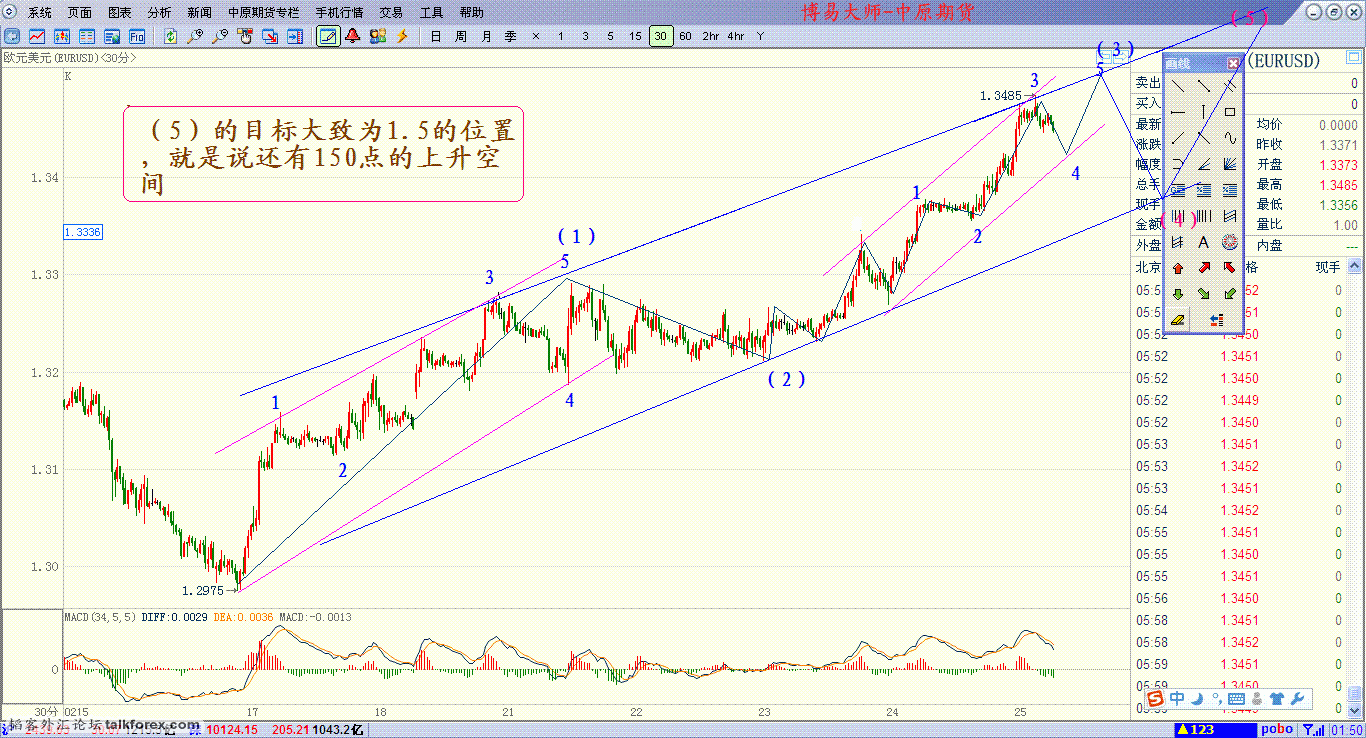Screen dimensions: 1366x738
Task: Expand the EURUSD quote panel maximize box
Action: coord(1354,57)
